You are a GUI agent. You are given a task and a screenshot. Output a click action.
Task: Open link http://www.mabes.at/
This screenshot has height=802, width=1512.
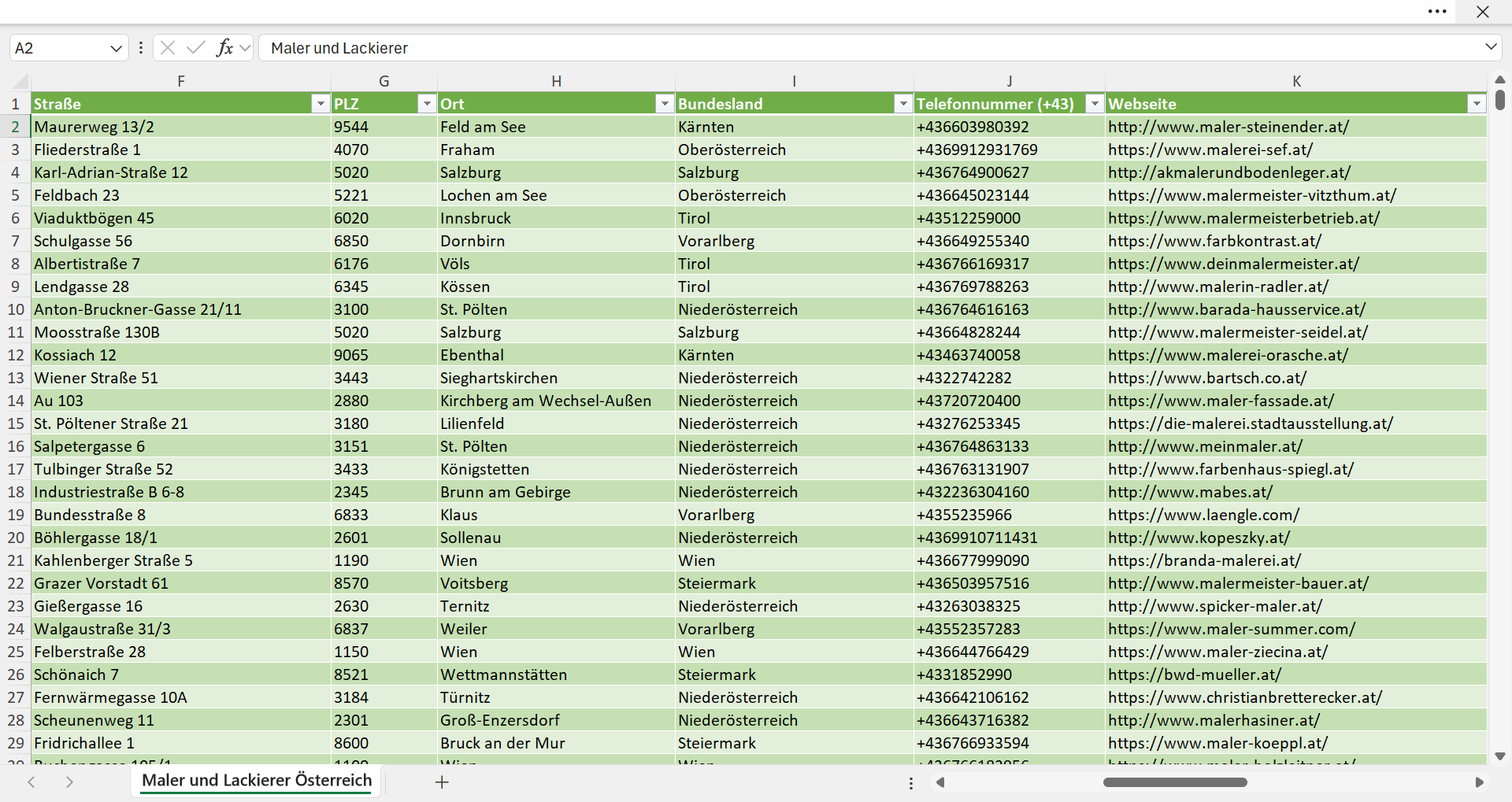[x=1190, y=492]
